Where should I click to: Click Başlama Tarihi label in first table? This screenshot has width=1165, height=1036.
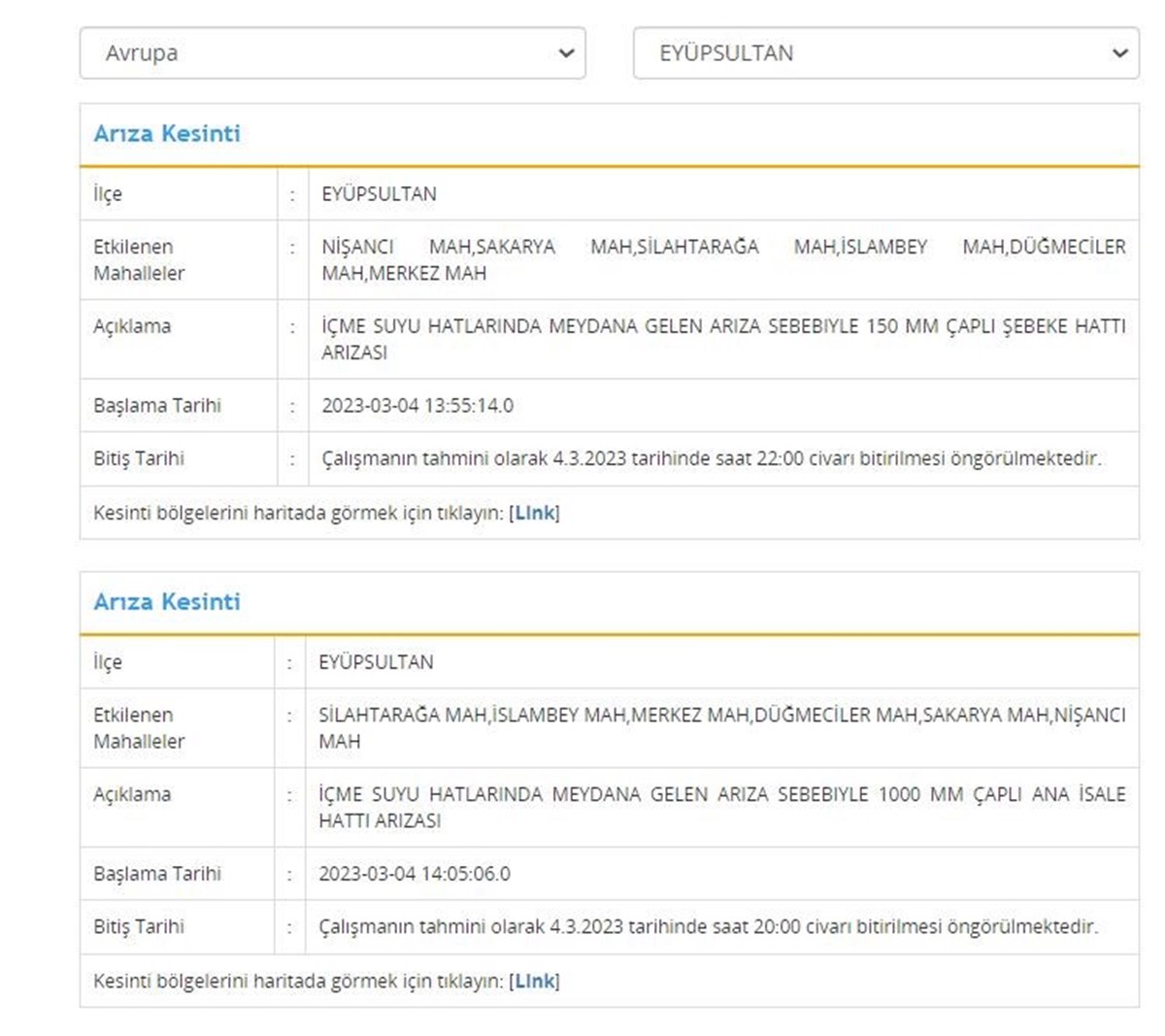[157, 406]
